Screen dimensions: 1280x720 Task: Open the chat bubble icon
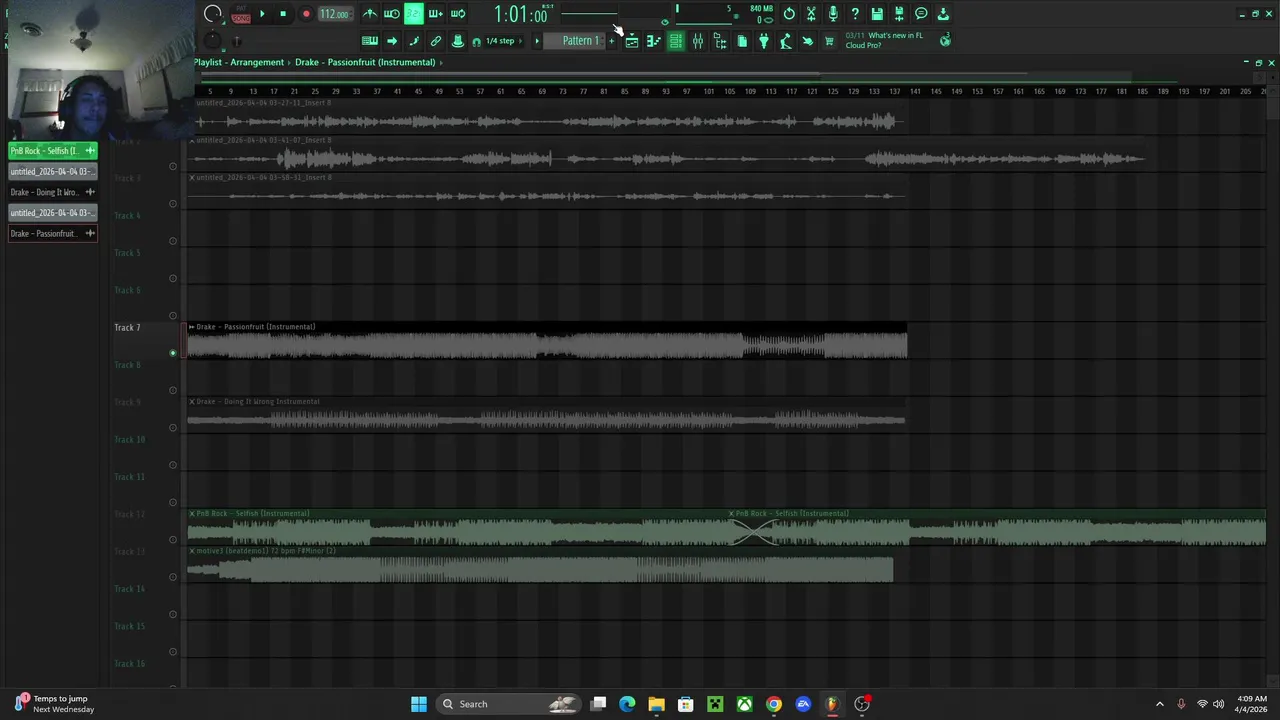921,14
